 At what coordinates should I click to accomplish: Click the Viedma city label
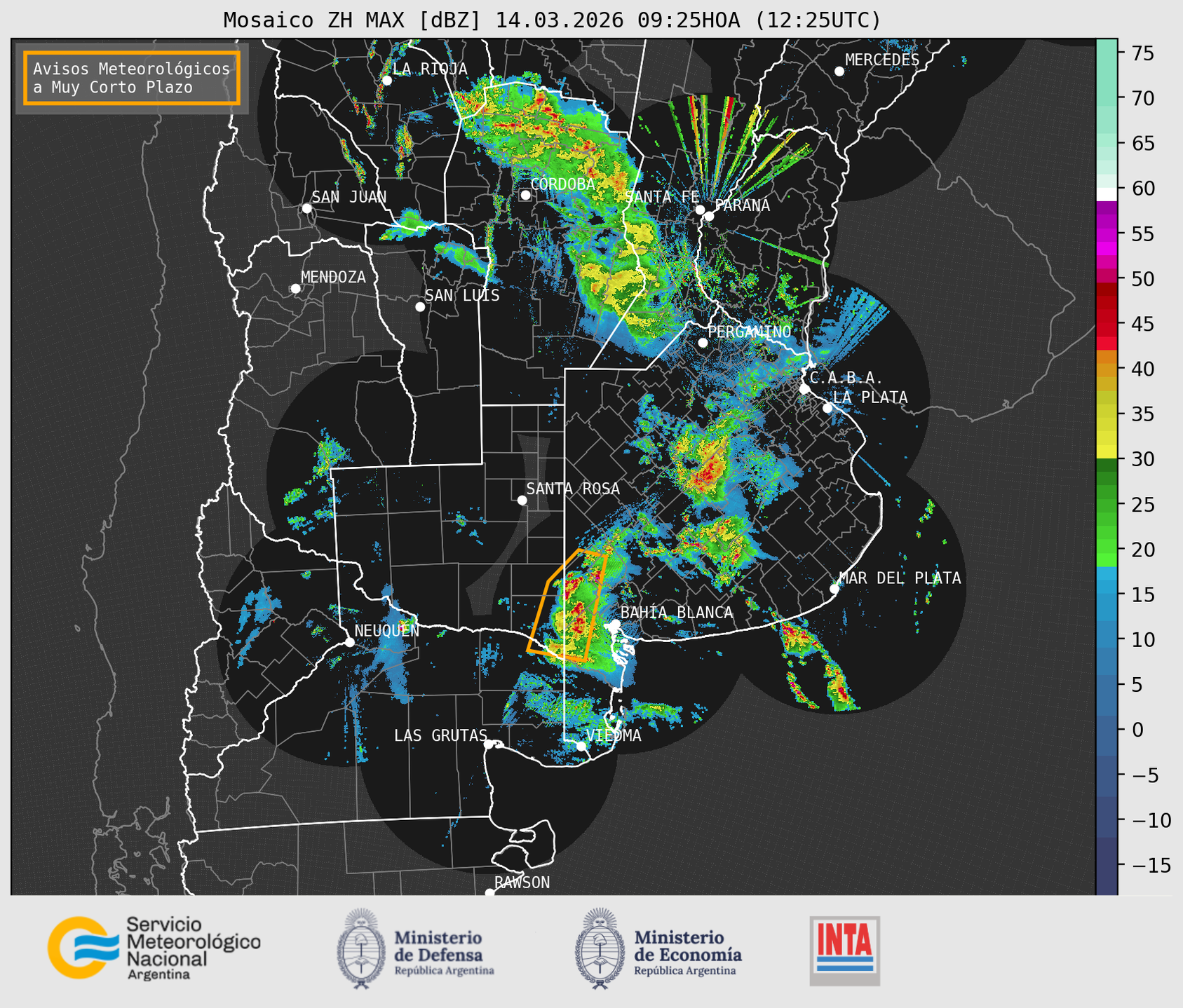[614, 735]
